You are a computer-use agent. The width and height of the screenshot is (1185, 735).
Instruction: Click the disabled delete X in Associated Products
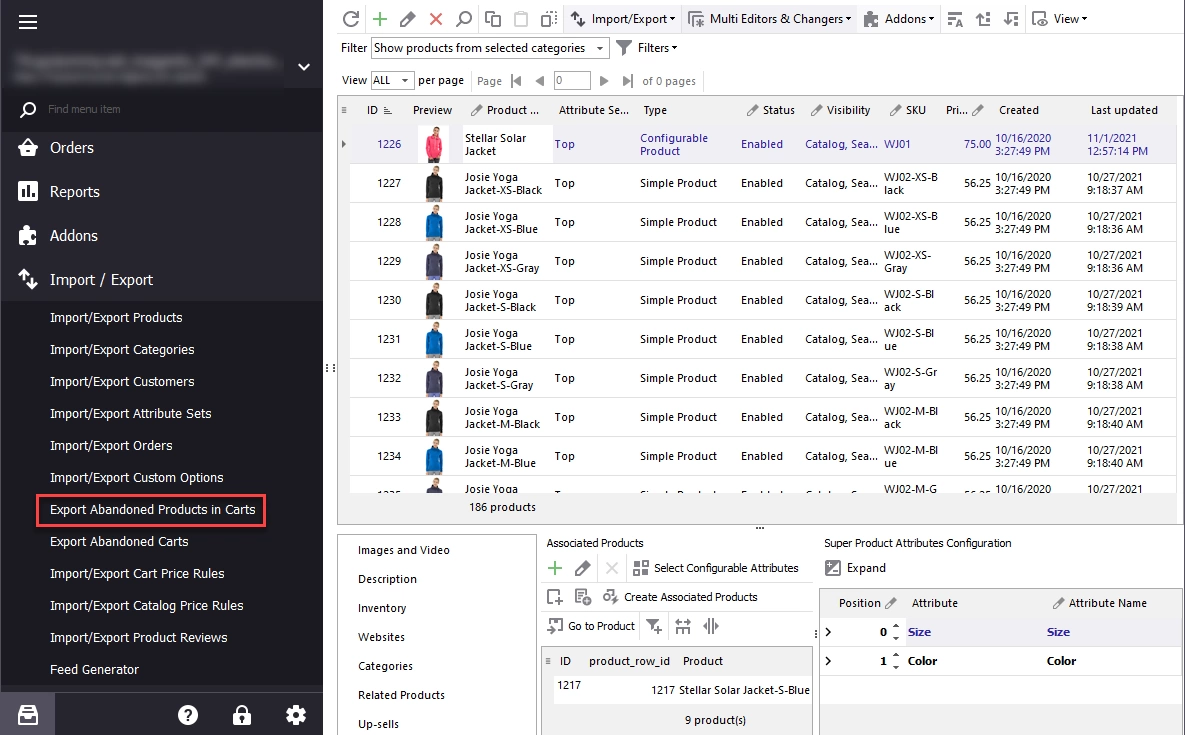tap(612, 568)
